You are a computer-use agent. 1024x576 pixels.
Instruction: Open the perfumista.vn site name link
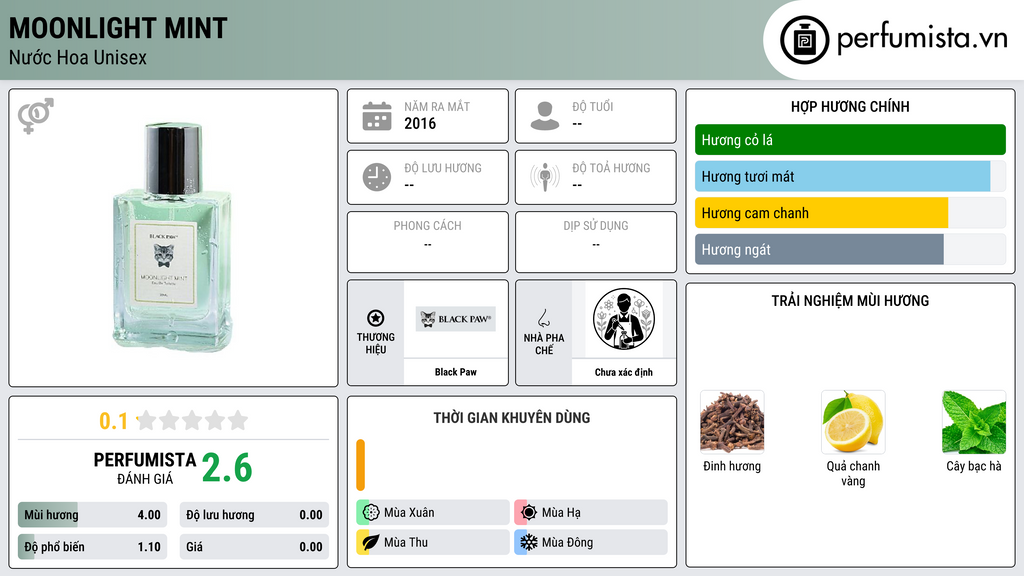(922, 38)
